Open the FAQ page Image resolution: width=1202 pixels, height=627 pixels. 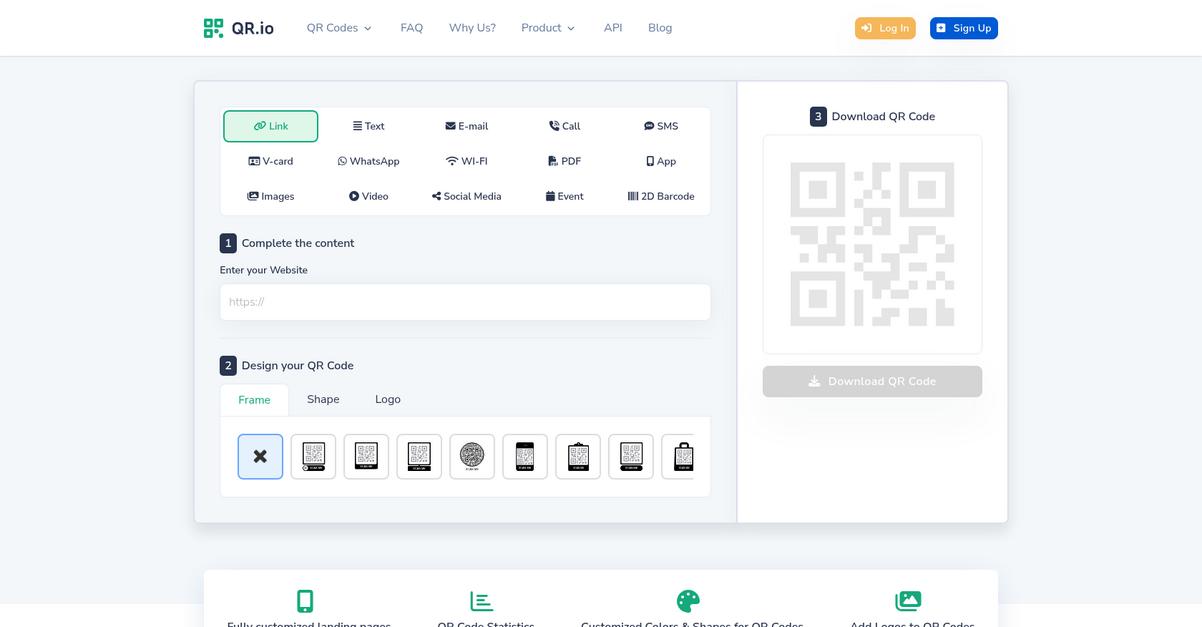coord(412,28)
